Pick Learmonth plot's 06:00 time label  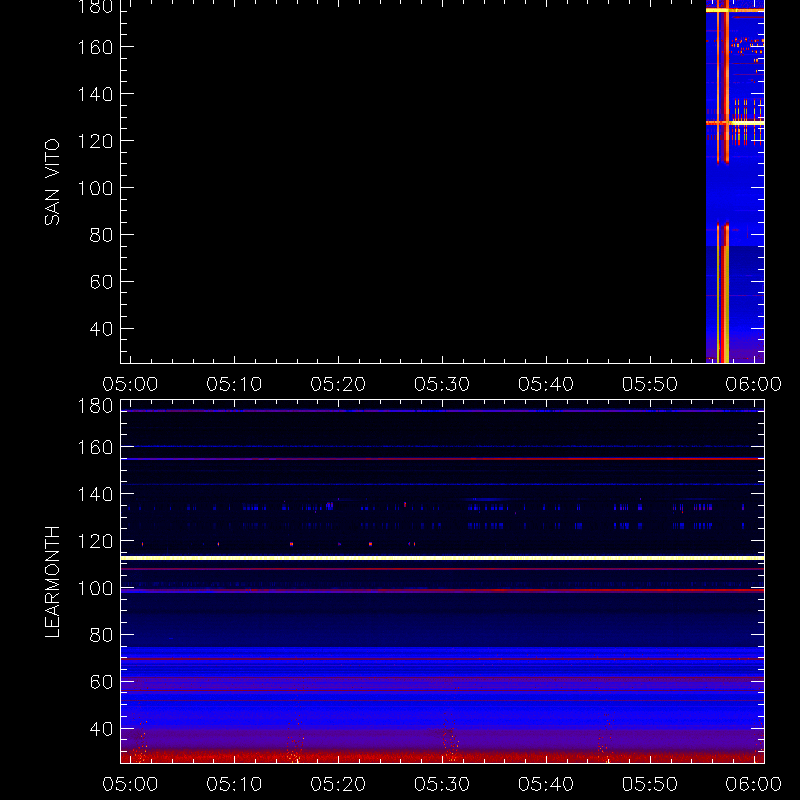pos(754,784)
